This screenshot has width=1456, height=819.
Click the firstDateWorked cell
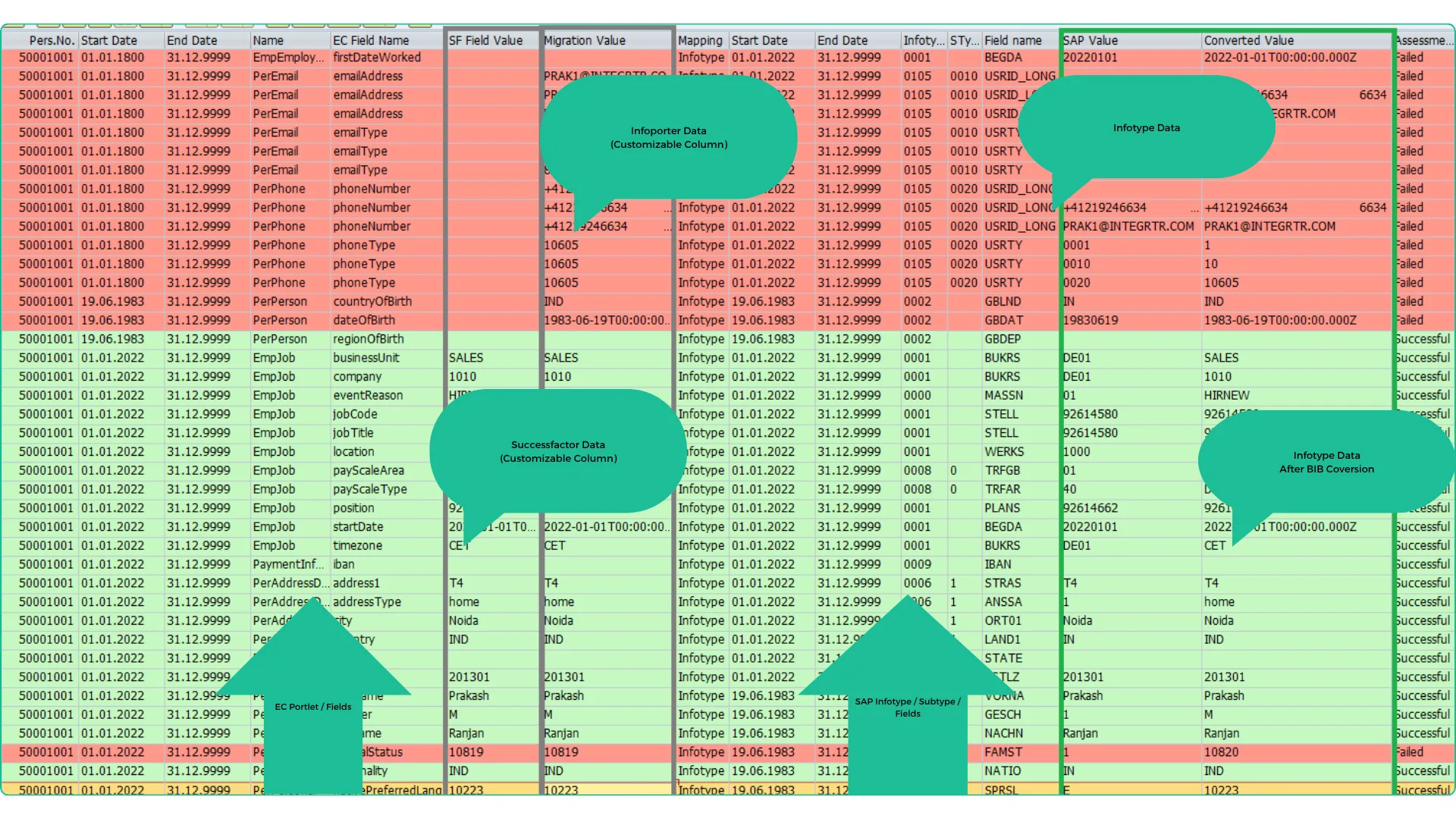pos(387,58)
